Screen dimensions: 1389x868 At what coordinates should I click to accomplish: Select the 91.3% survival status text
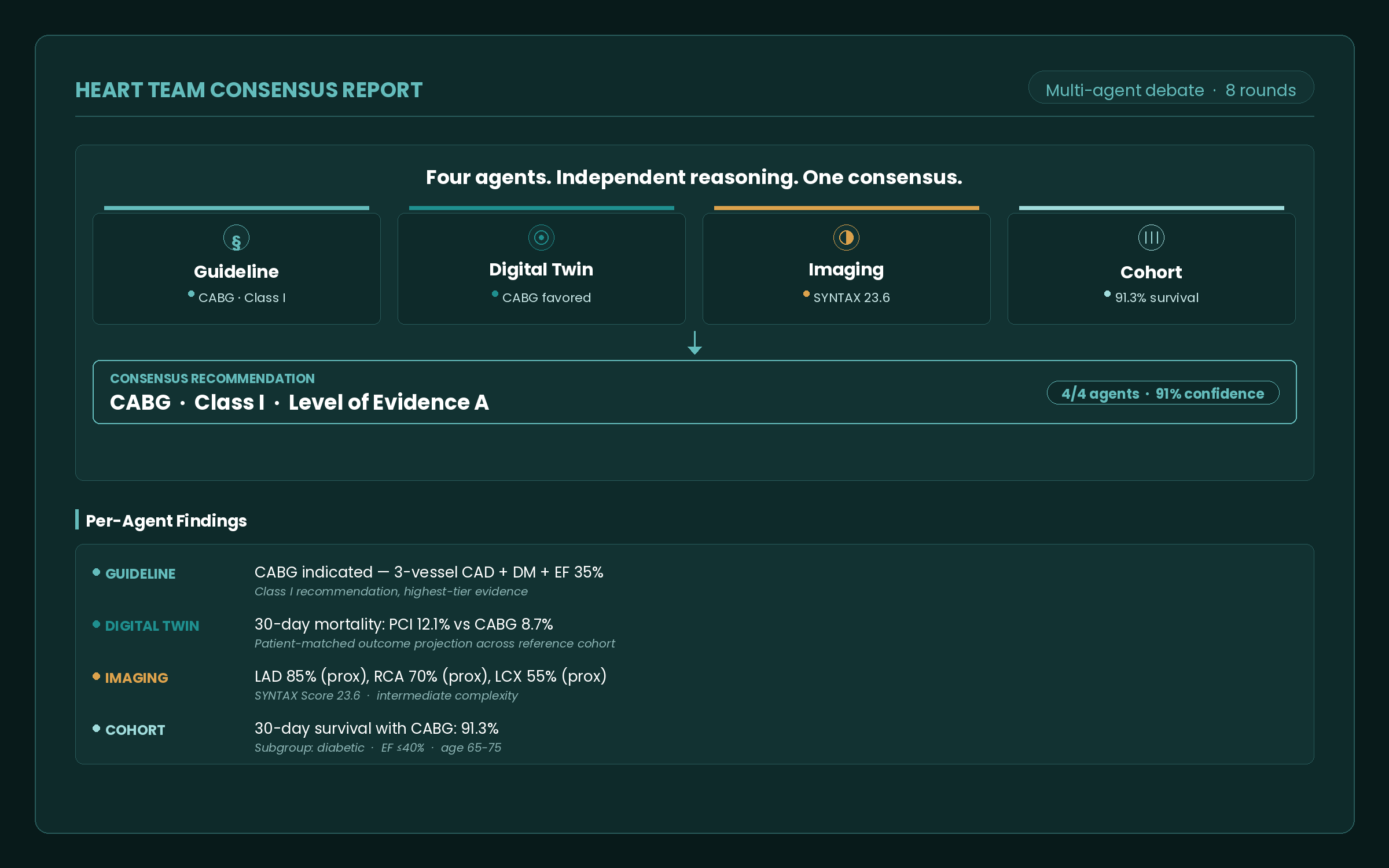click(x=1156, y=297)
